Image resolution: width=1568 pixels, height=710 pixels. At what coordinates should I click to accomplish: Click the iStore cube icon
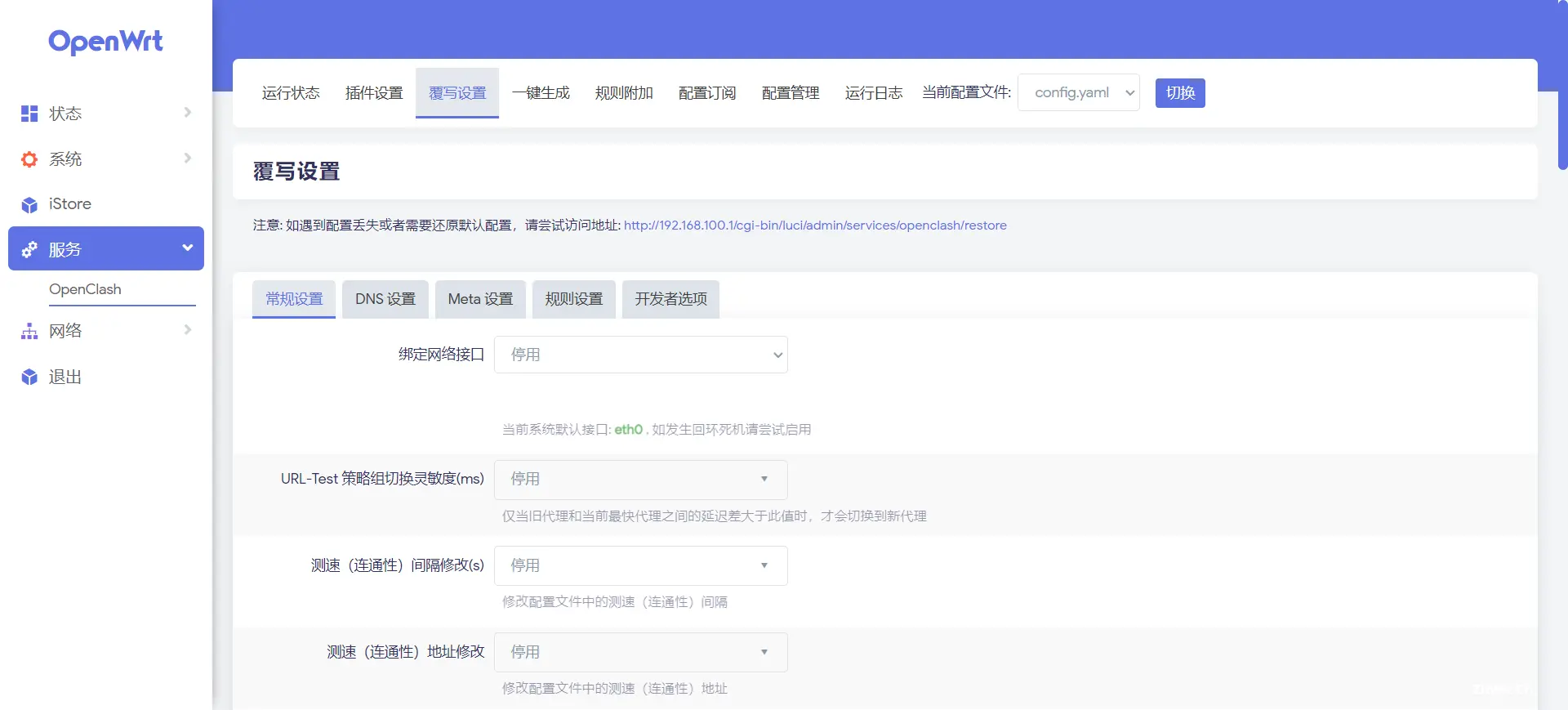(x=29, y=204)
